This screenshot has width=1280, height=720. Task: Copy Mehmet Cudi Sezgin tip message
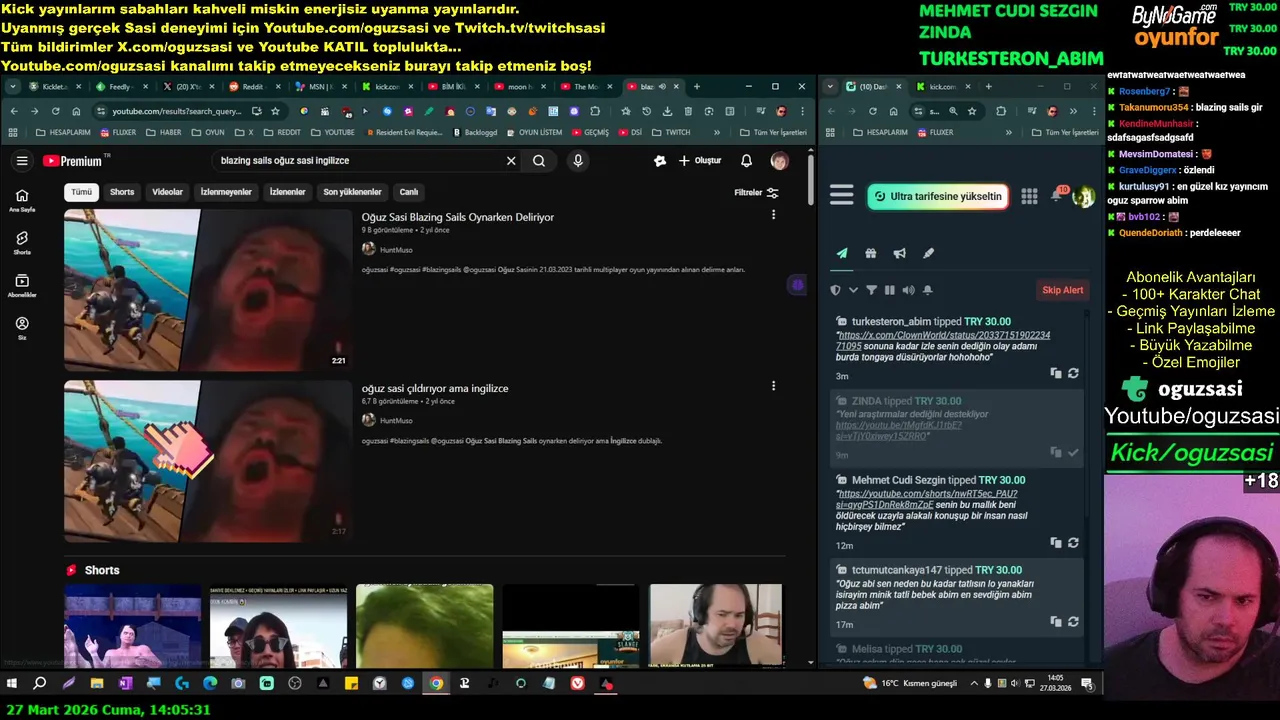coord(1056,543)
